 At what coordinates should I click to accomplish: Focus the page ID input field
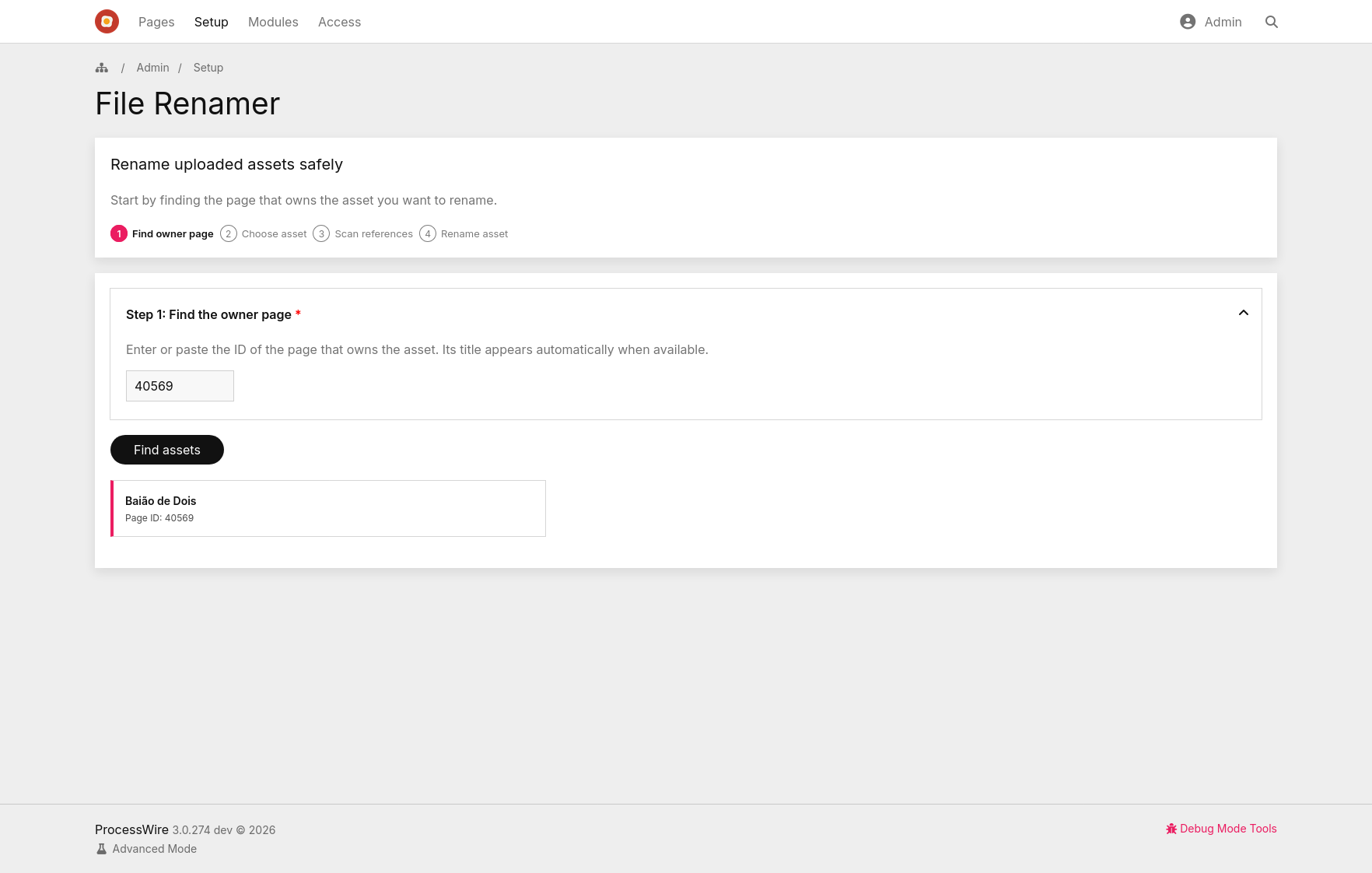pos(180,386)
